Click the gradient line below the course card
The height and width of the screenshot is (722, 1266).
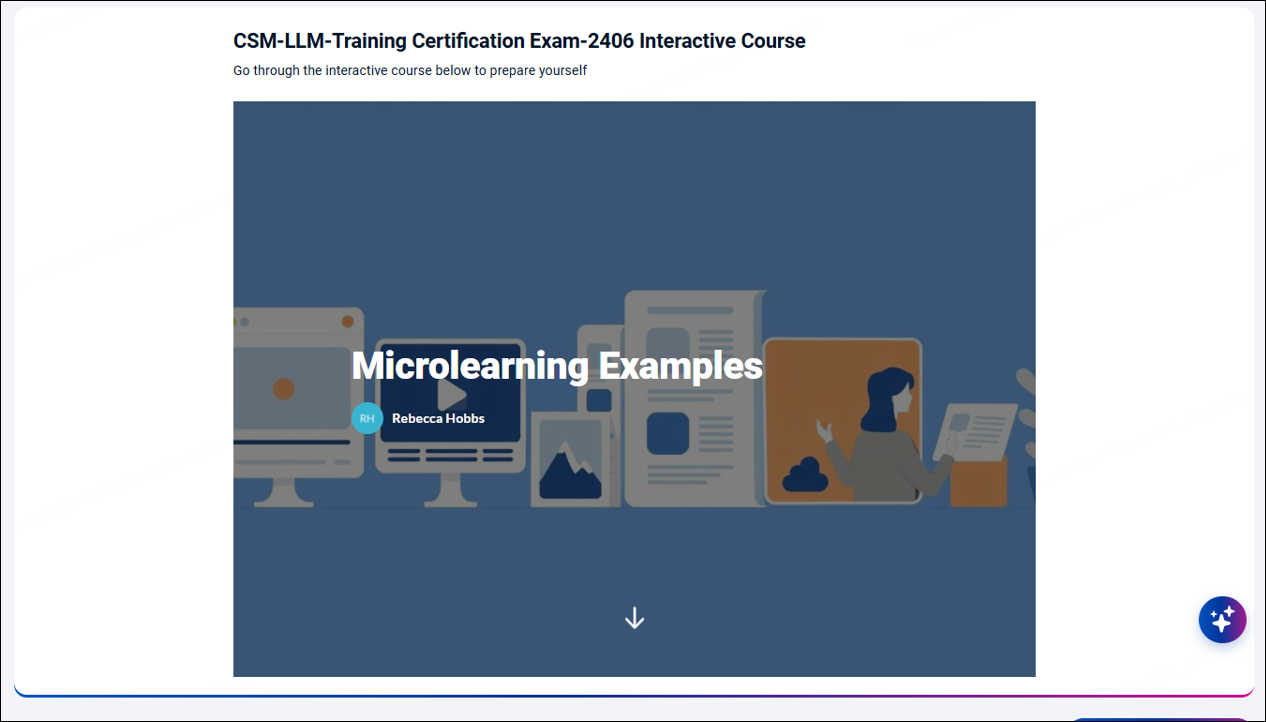click(634, 695)
